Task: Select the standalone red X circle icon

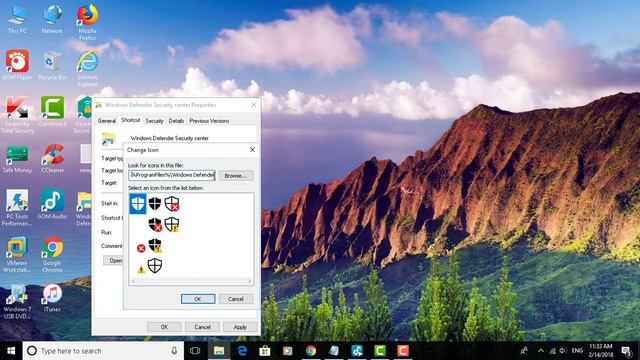Action: click(x=141, y=248)
